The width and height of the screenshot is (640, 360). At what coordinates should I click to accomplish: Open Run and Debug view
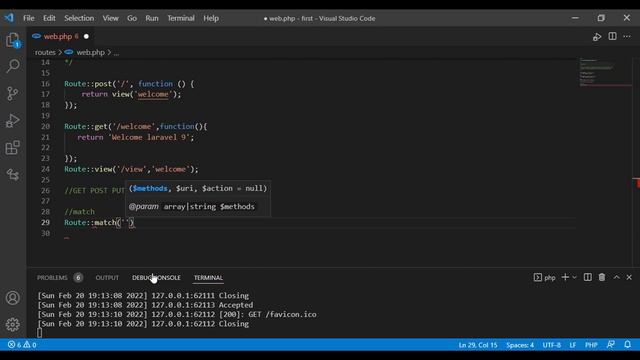point(13,120)
